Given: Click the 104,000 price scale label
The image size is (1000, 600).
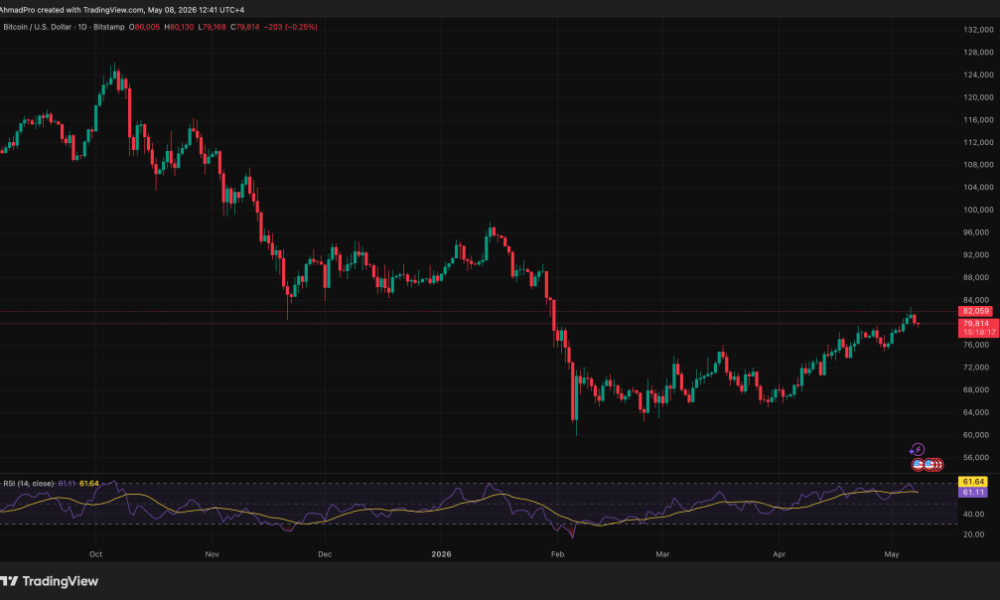Looking at the screenshot, I should (978, 187).
